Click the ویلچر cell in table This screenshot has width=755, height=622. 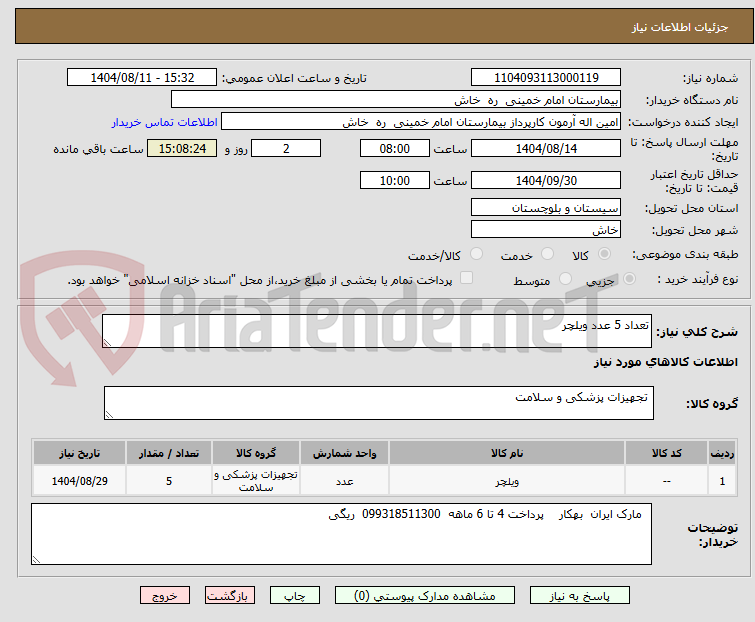point(507,480)
